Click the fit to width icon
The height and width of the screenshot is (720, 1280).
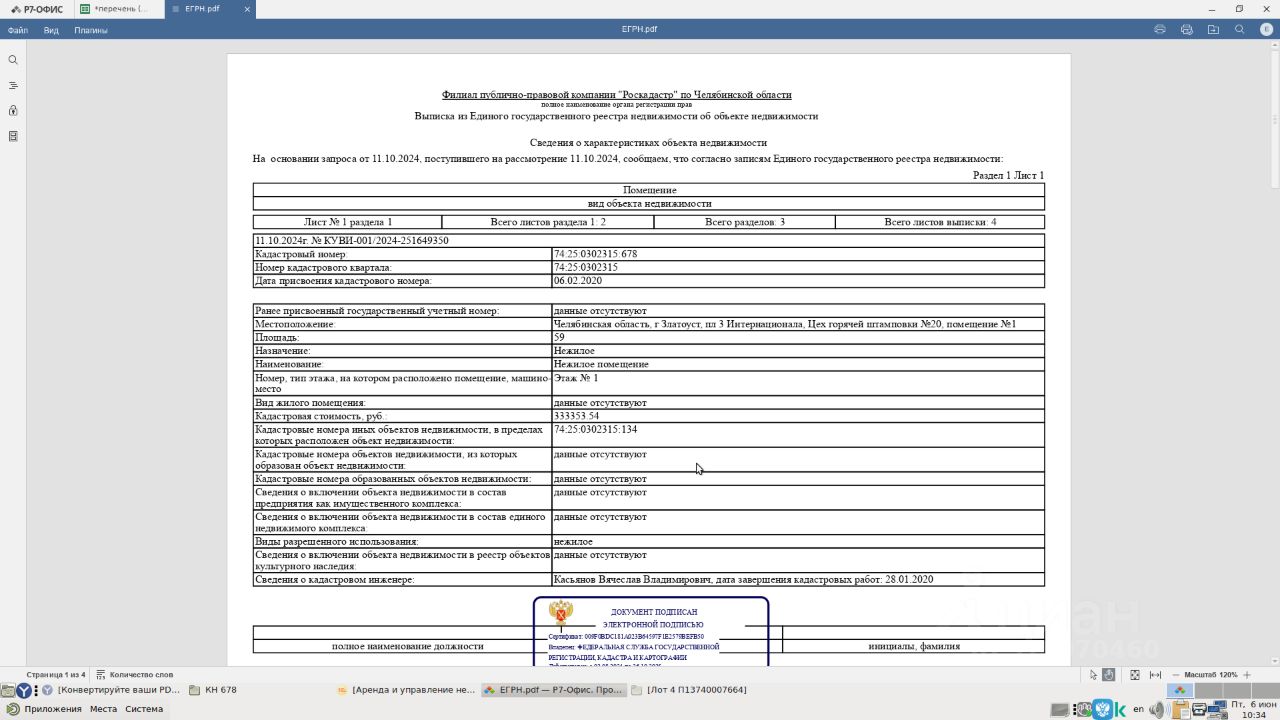pos(1155,675)
